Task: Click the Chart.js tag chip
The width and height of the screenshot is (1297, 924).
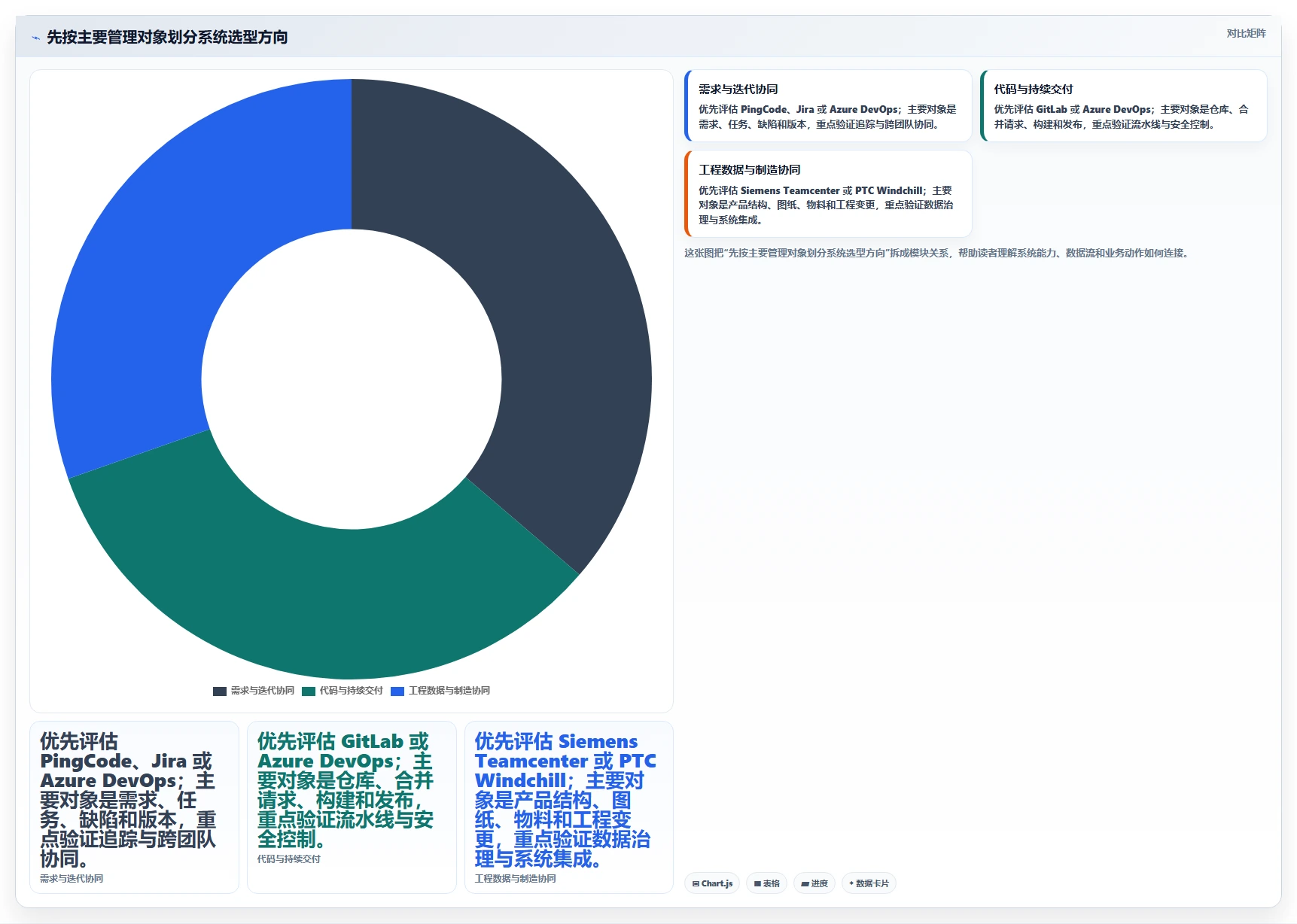Action: (712, 883)
